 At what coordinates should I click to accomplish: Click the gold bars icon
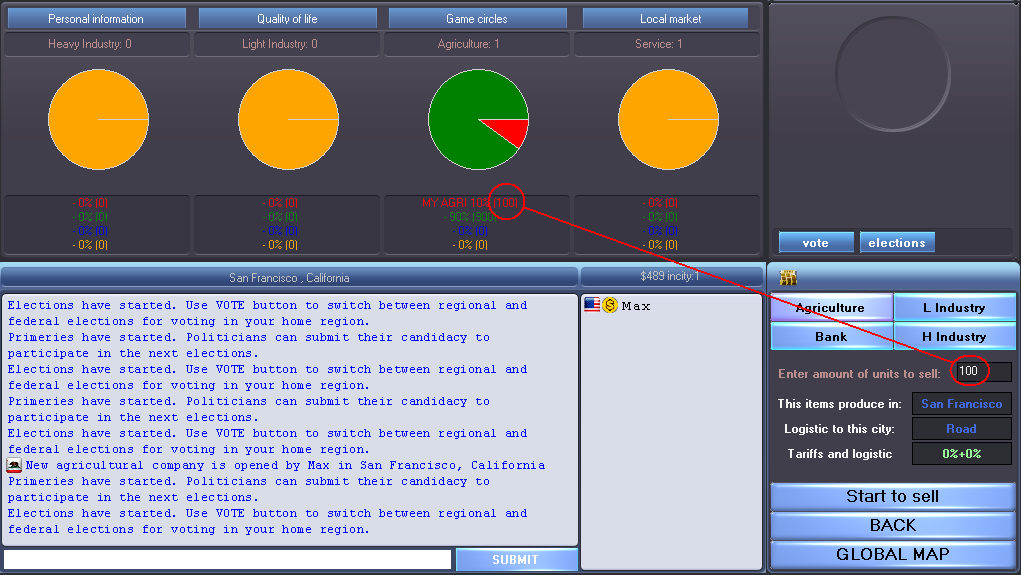tap(787, 278)
